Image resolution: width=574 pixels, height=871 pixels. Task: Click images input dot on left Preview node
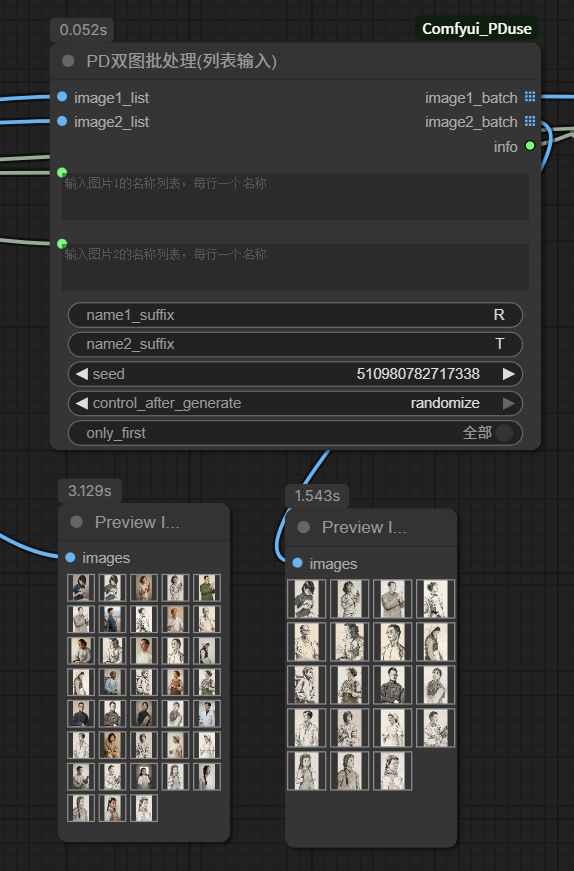pos(71,557)
